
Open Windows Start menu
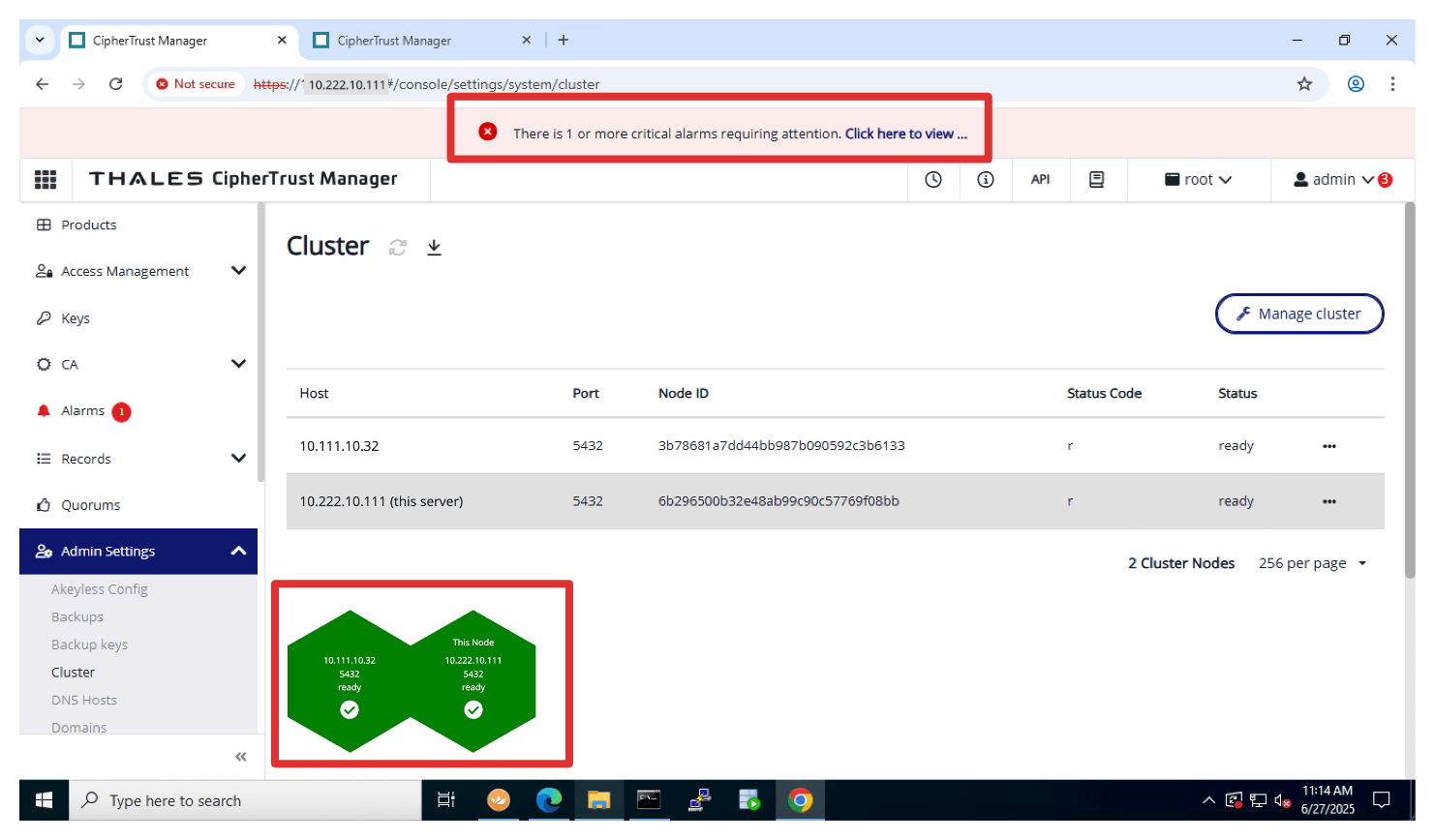(44, 800)
